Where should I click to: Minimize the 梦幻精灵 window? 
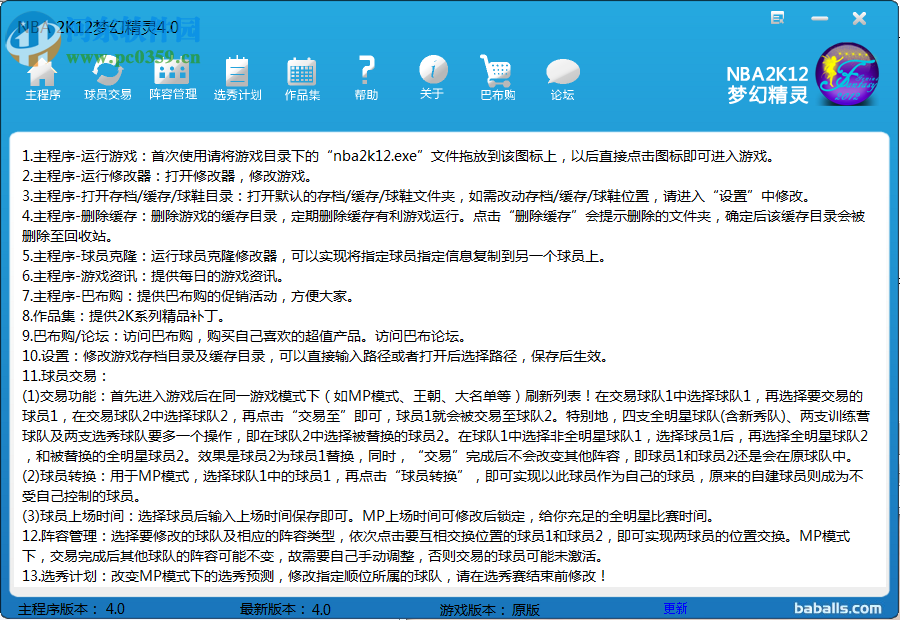tap(820, 19)
